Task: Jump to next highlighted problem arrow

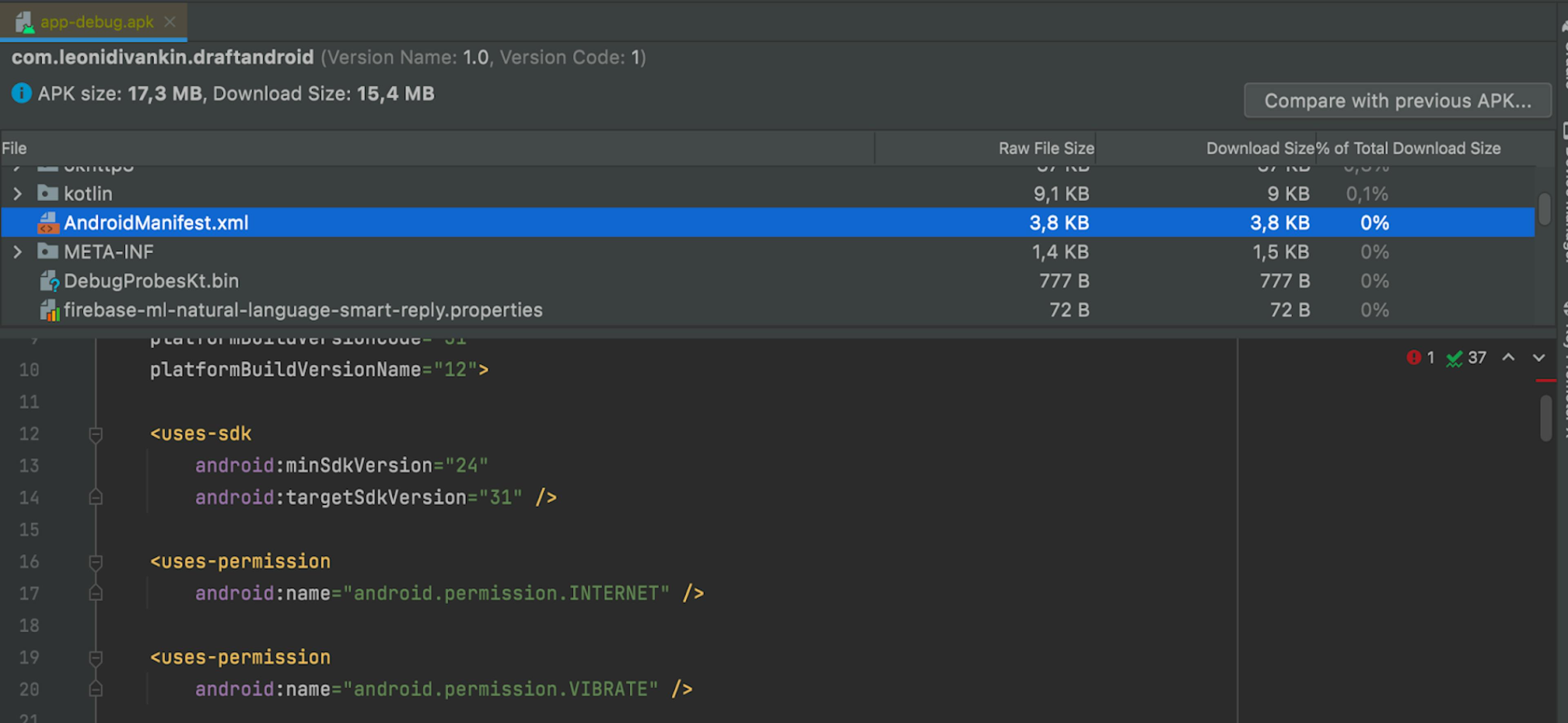Action: [1538, 357]
